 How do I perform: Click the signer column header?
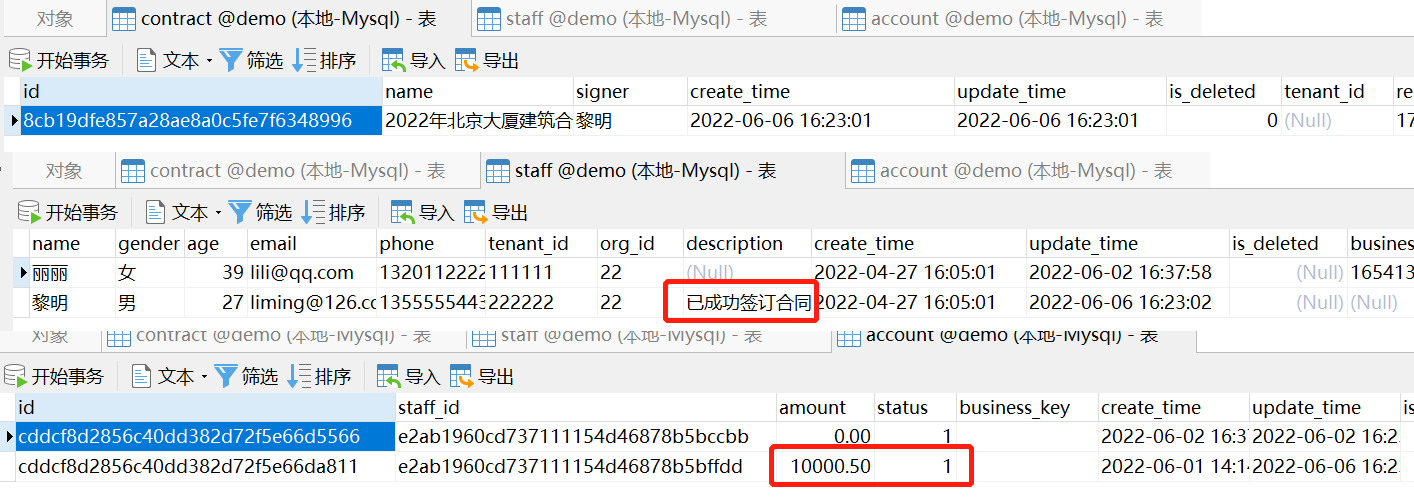tap(603, 92)
